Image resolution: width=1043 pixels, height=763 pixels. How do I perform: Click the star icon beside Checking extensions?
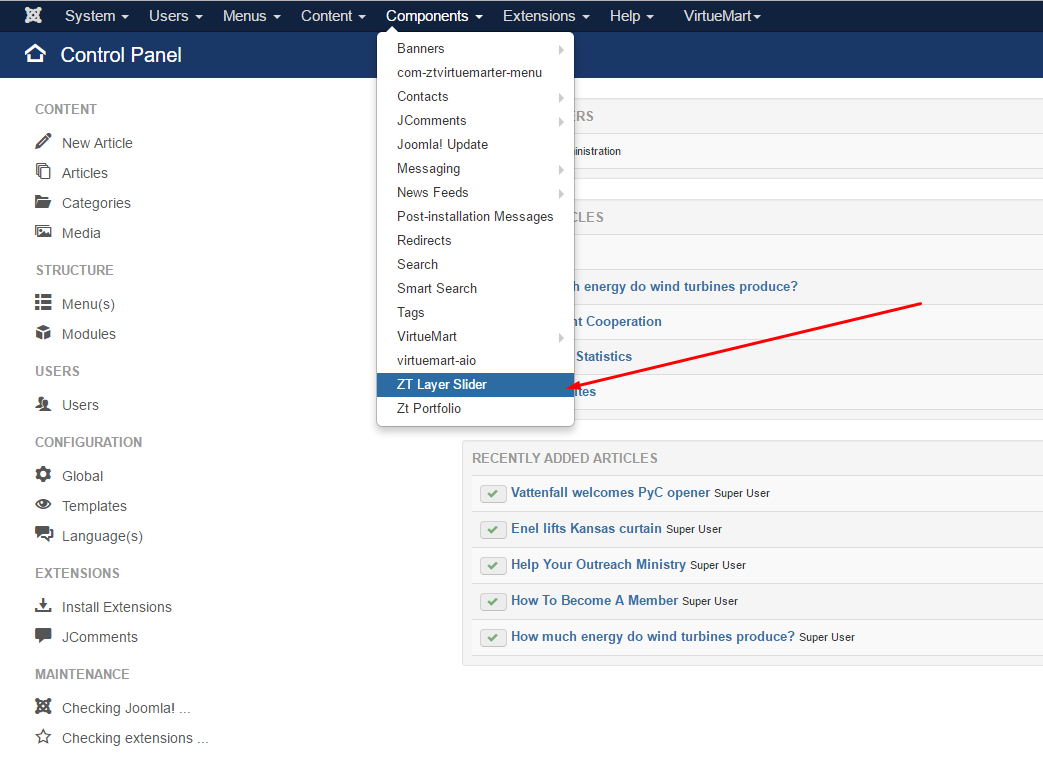point(43,736)
